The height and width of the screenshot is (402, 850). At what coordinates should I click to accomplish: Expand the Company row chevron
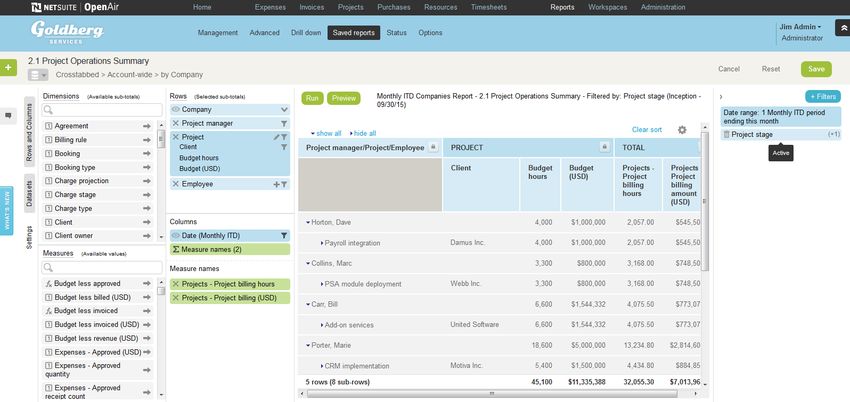[x=284, y=109]
